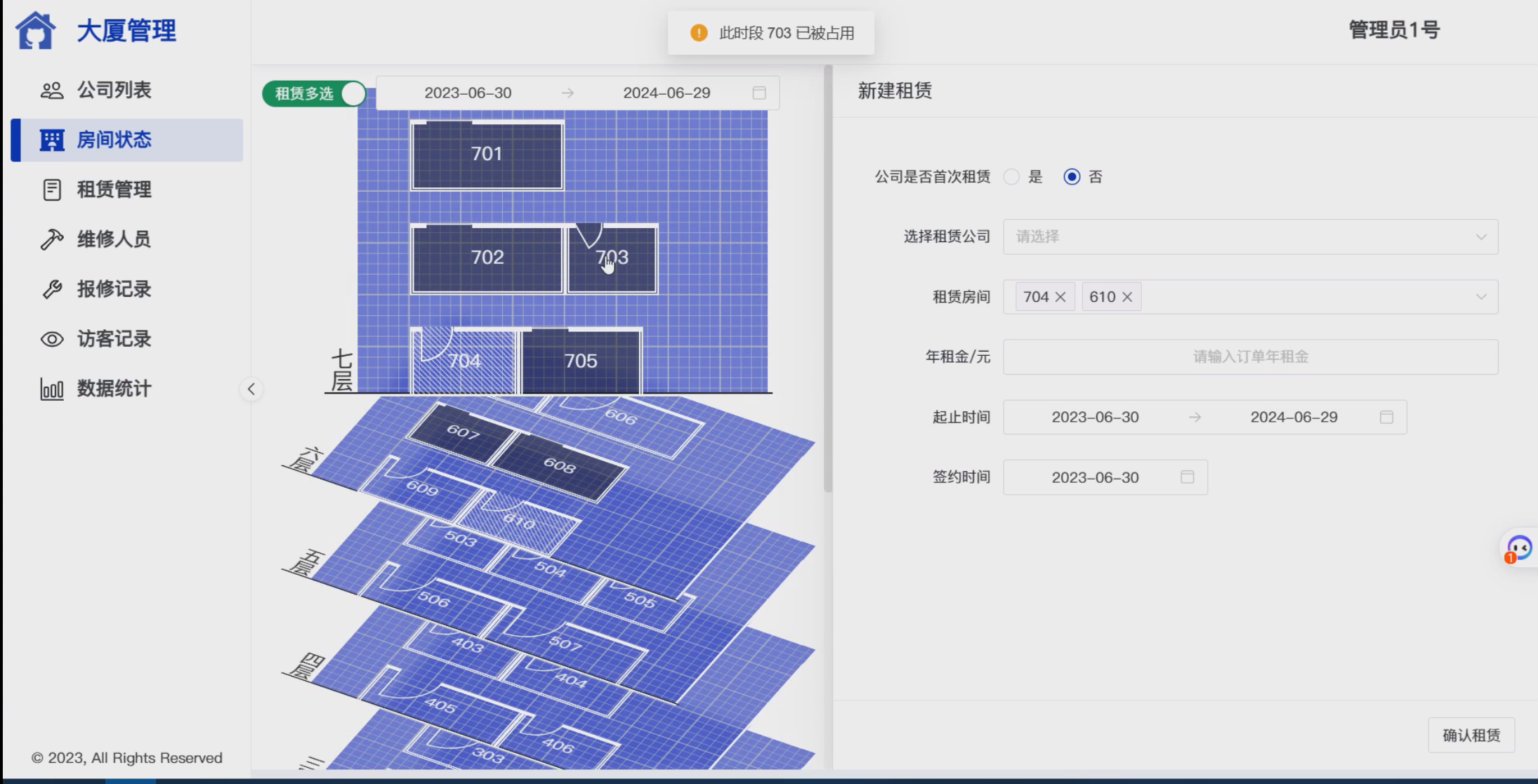Click the 确认租赁 button
Viewport: 1538px width, 784px height.
1471,735
